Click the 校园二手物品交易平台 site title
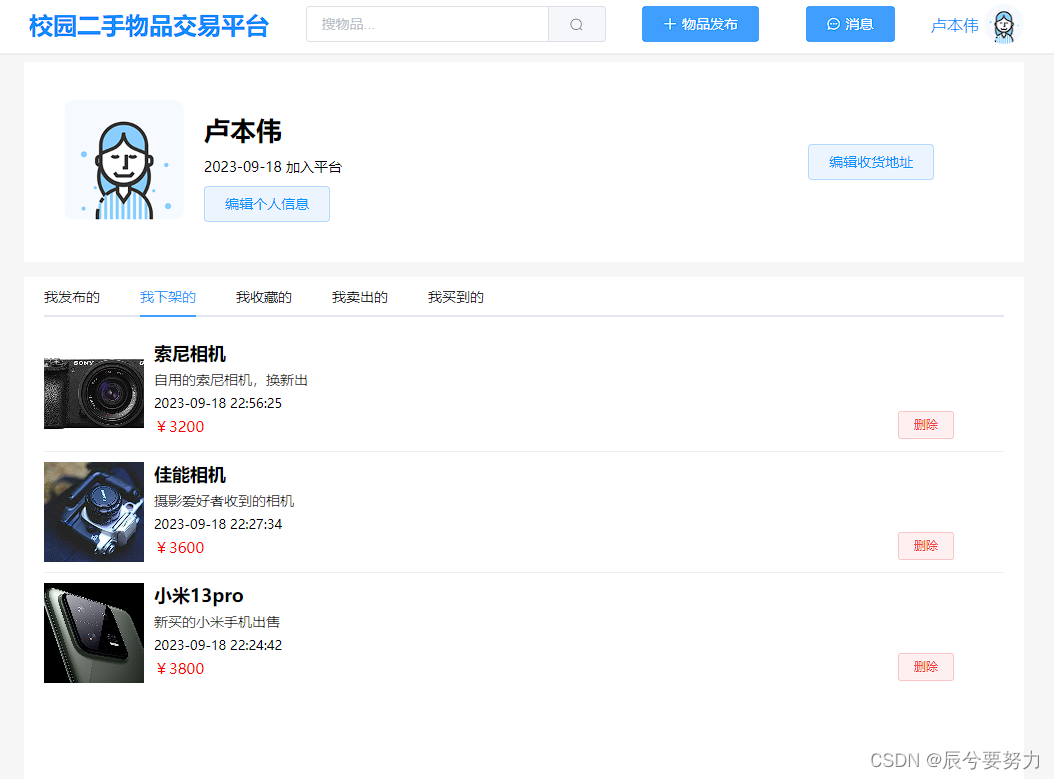The height and width of the screenshot is (779, 1054). pyautogui.click(x=149, y=26)
